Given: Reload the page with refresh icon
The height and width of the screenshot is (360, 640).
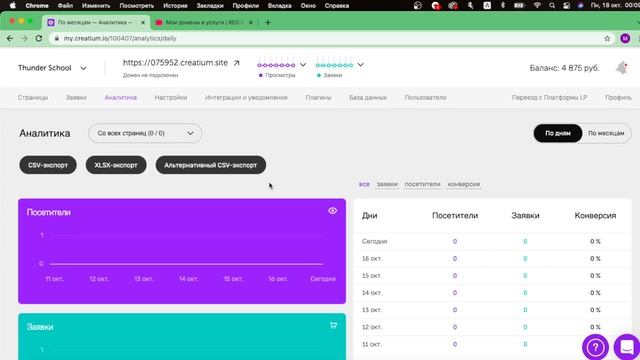Looking at the screenshot, I should click(x=39, y=38).
